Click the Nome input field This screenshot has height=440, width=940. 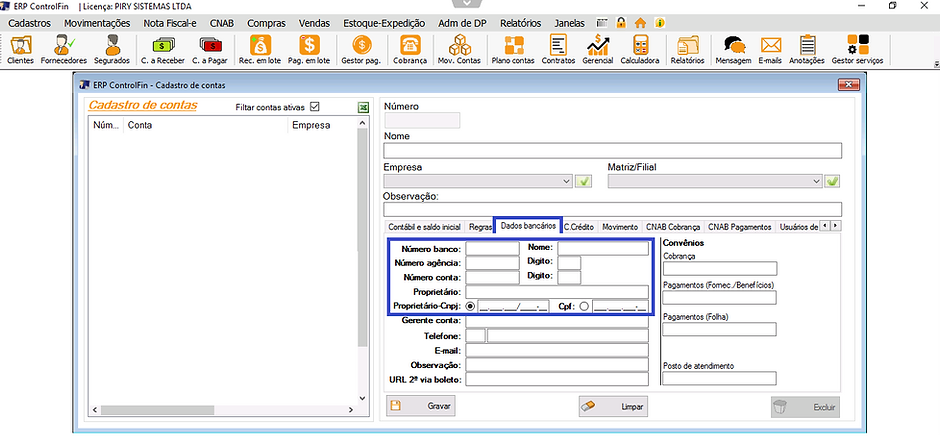pyautogui.click(x=613, y=150)
